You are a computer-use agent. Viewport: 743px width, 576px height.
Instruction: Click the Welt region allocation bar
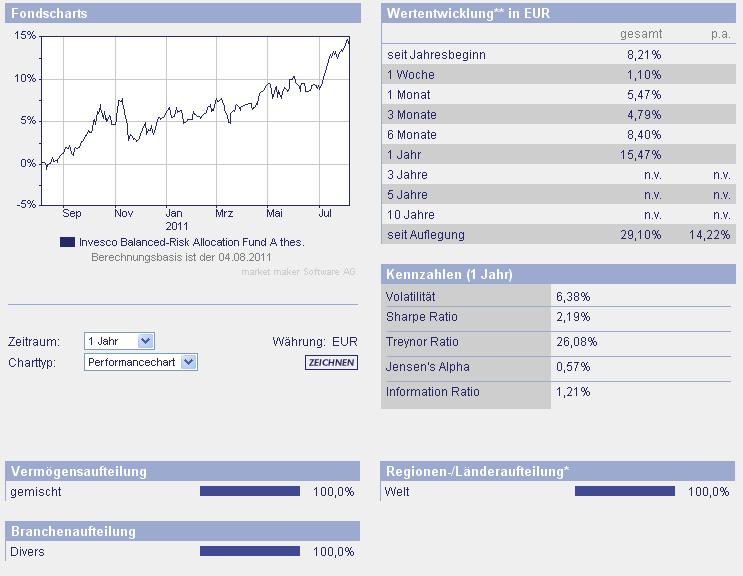625,491
